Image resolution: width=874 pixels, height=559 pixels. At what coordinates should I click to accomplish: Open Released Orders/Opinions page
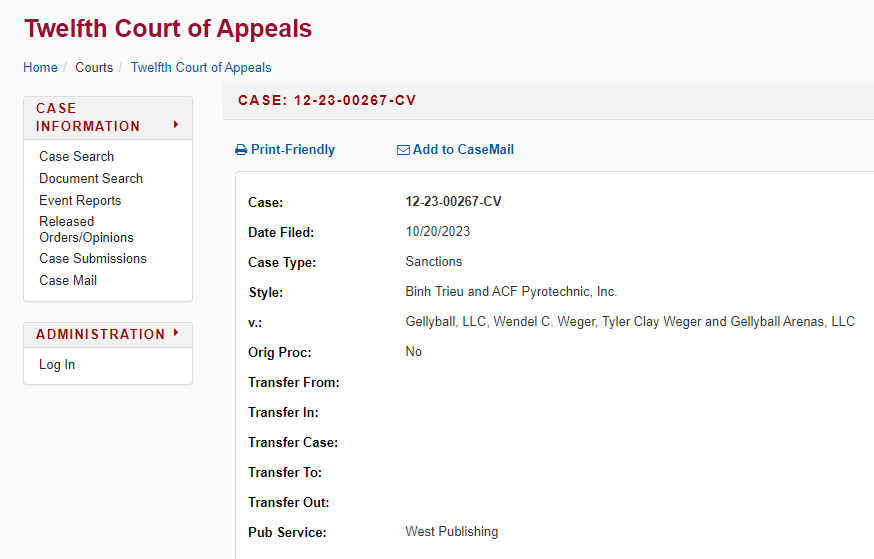point(86,230)
